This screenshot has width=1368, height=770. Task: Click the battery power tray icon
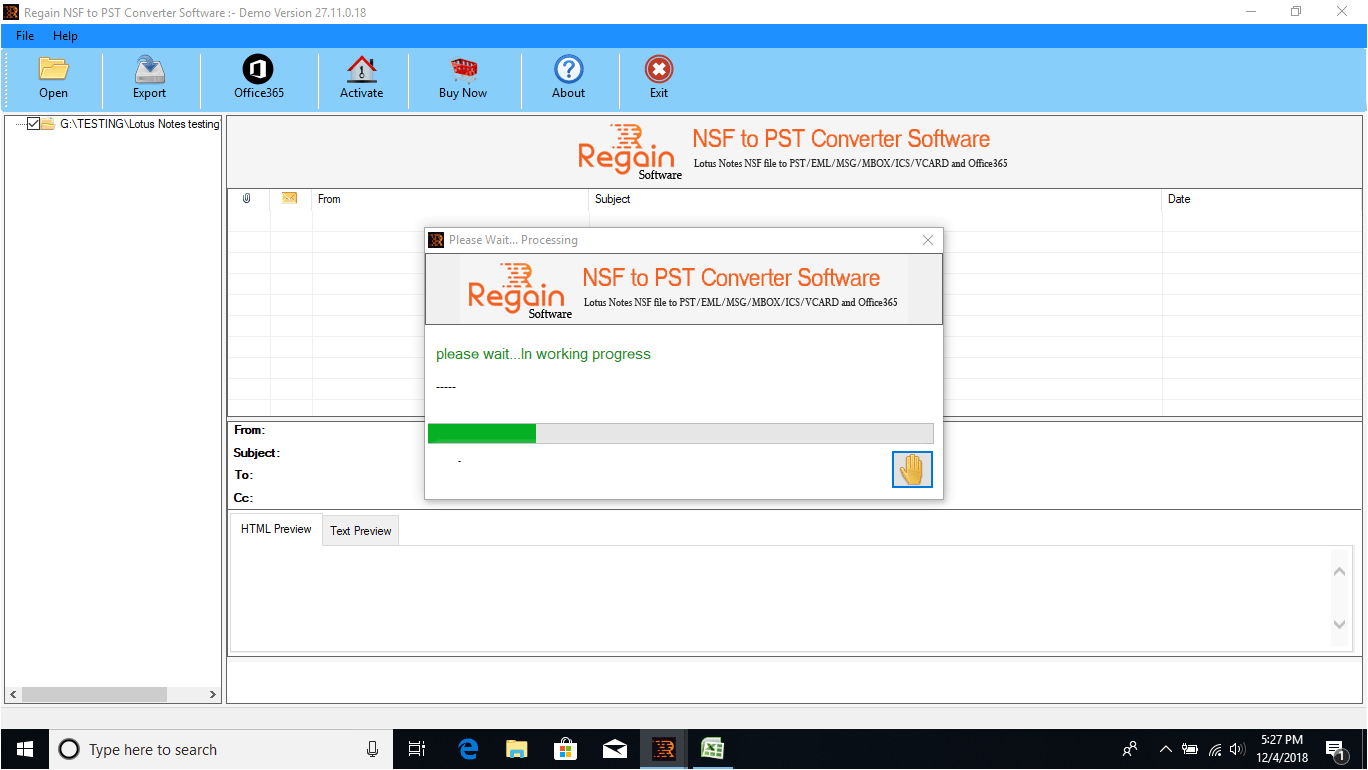point(1190,749)
